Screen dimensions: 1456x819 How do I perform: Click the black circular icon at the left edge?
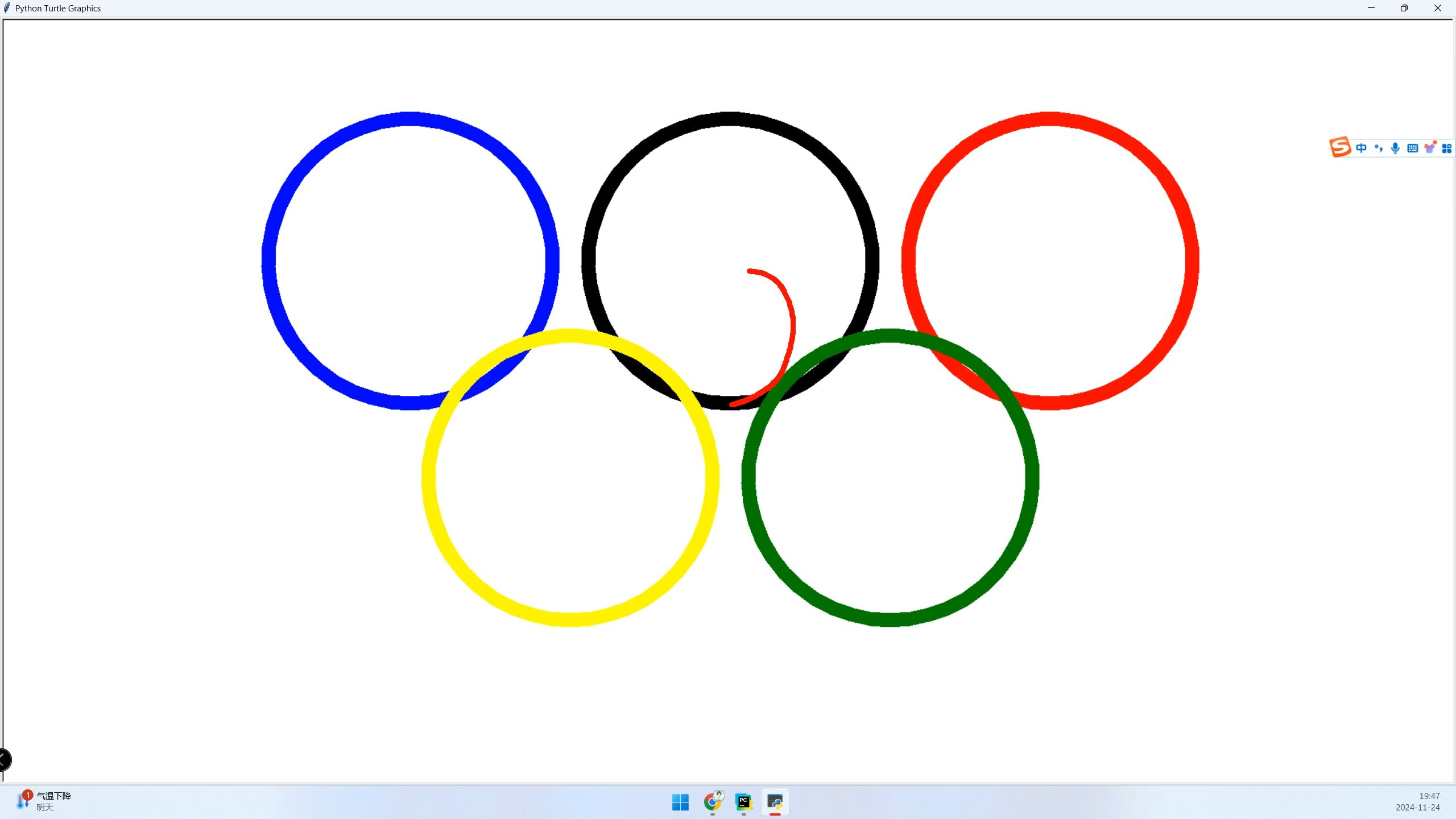5,759
